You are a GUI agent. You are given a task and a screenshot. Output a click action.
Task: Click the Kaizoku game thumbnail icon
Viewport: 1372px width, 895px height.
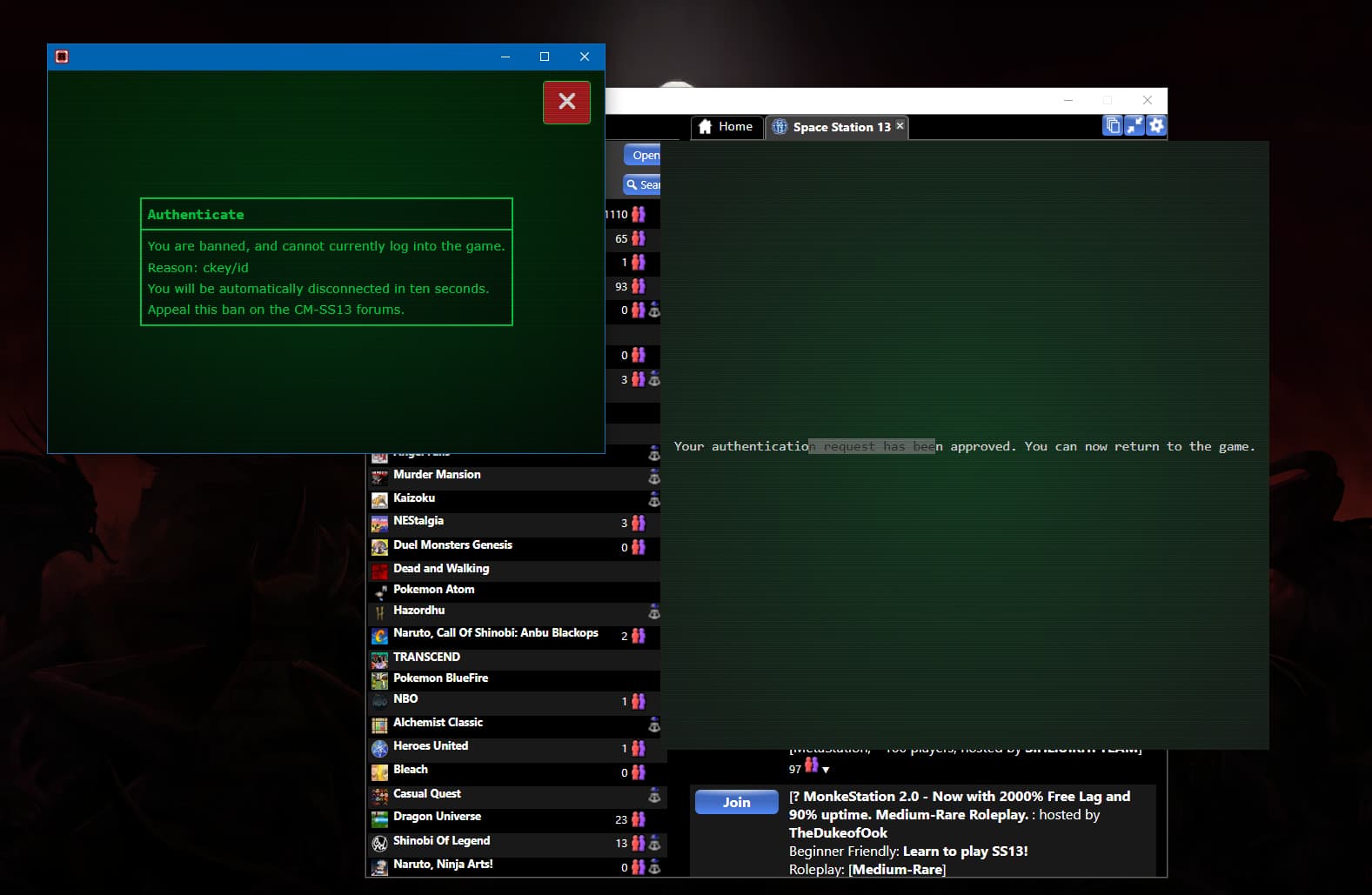click(379, 500)
